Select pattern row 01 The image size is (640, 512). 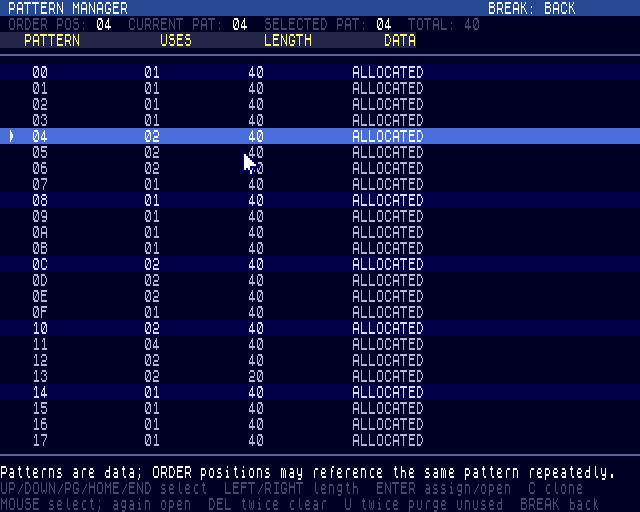(320, 88)
